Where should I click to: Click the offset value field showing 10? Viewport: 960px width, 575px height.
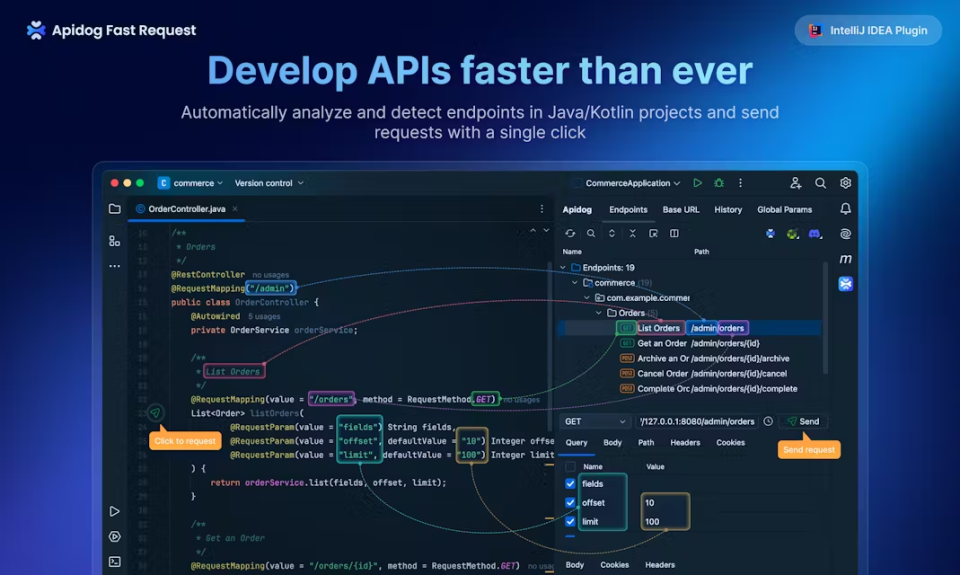pyautogui.click(x=665, y=503)
